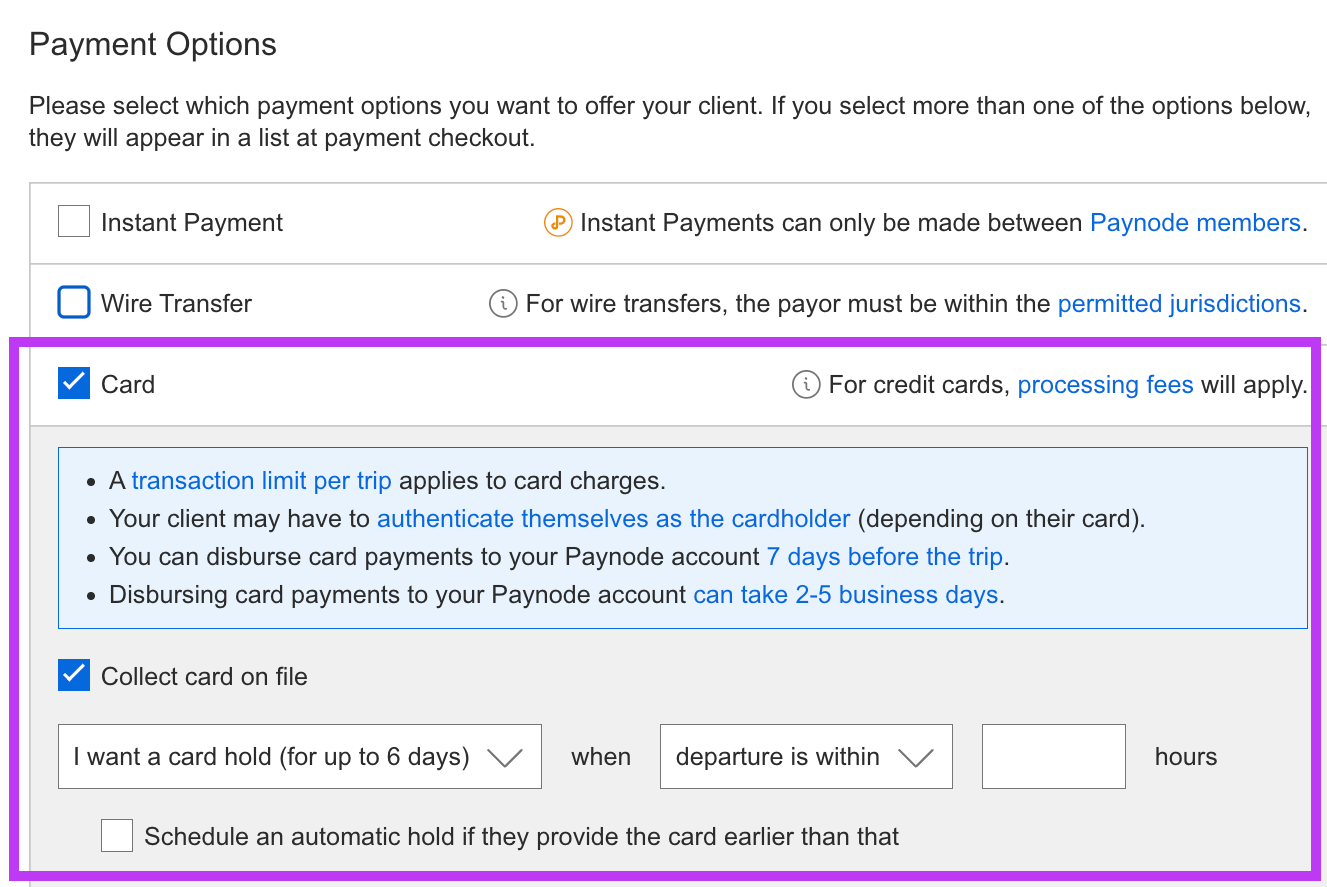Click the info icon beside credit card fees
Image resolution: width=1327 pixels, height=887 pixels.
pos(806,385)
